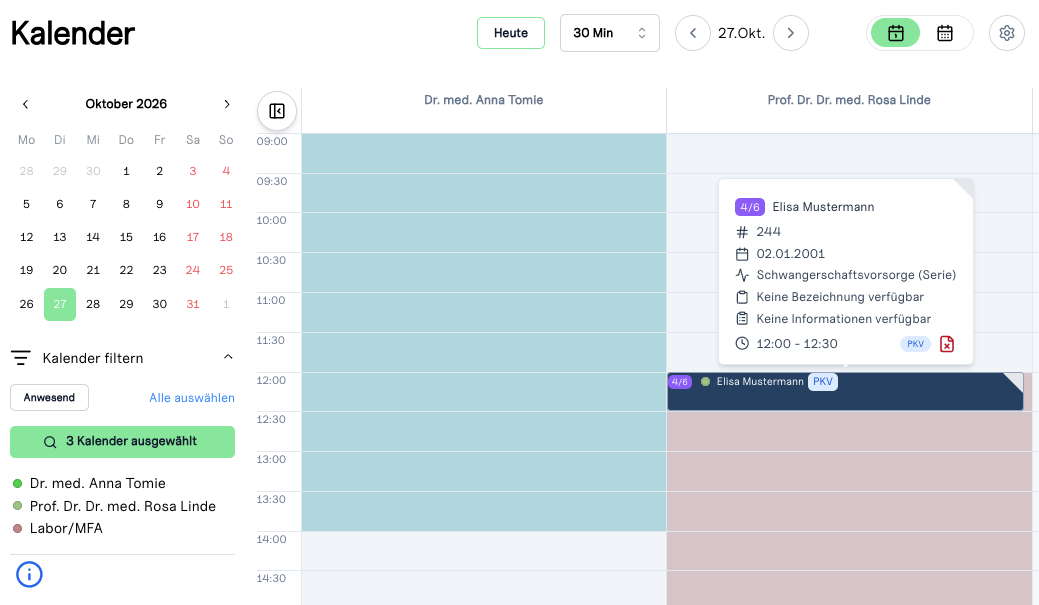Select October 15 in mini calendar
Image resolution: width=1039 pixels, height=605 pixels.
pos(126,237)
